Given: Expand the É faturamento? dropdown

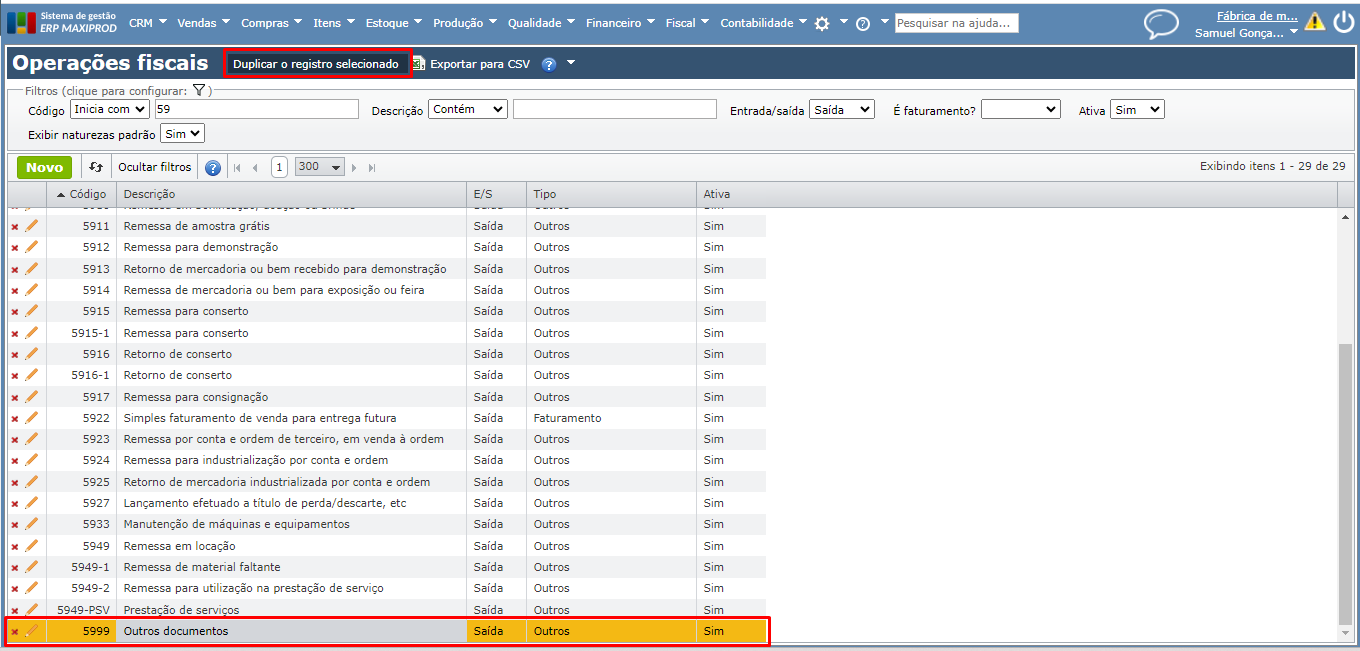Looking at the screenshot, I should [1020, 110].
